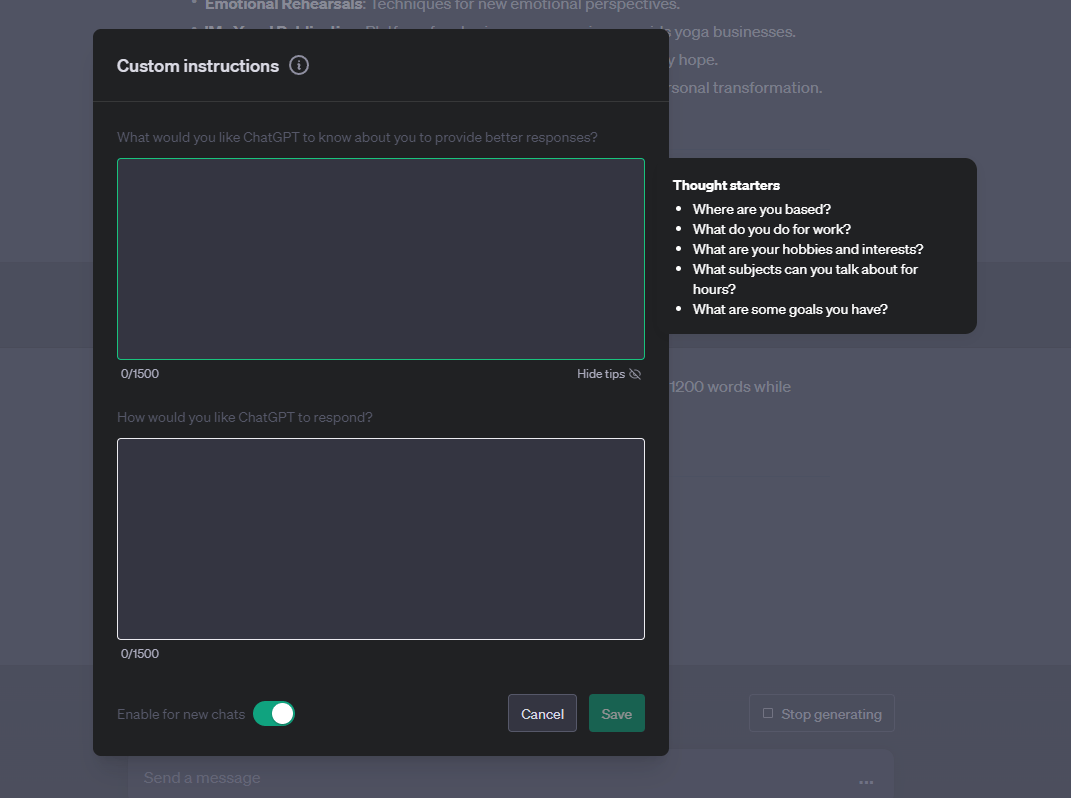1071x798 pixels.
Task: Click the 'Where are you based?' tip
Action: pos(762,209)
